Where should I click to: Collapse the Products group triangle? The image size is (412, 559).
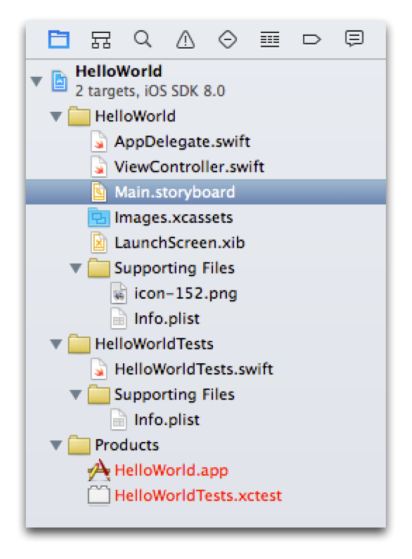[56, 445]
